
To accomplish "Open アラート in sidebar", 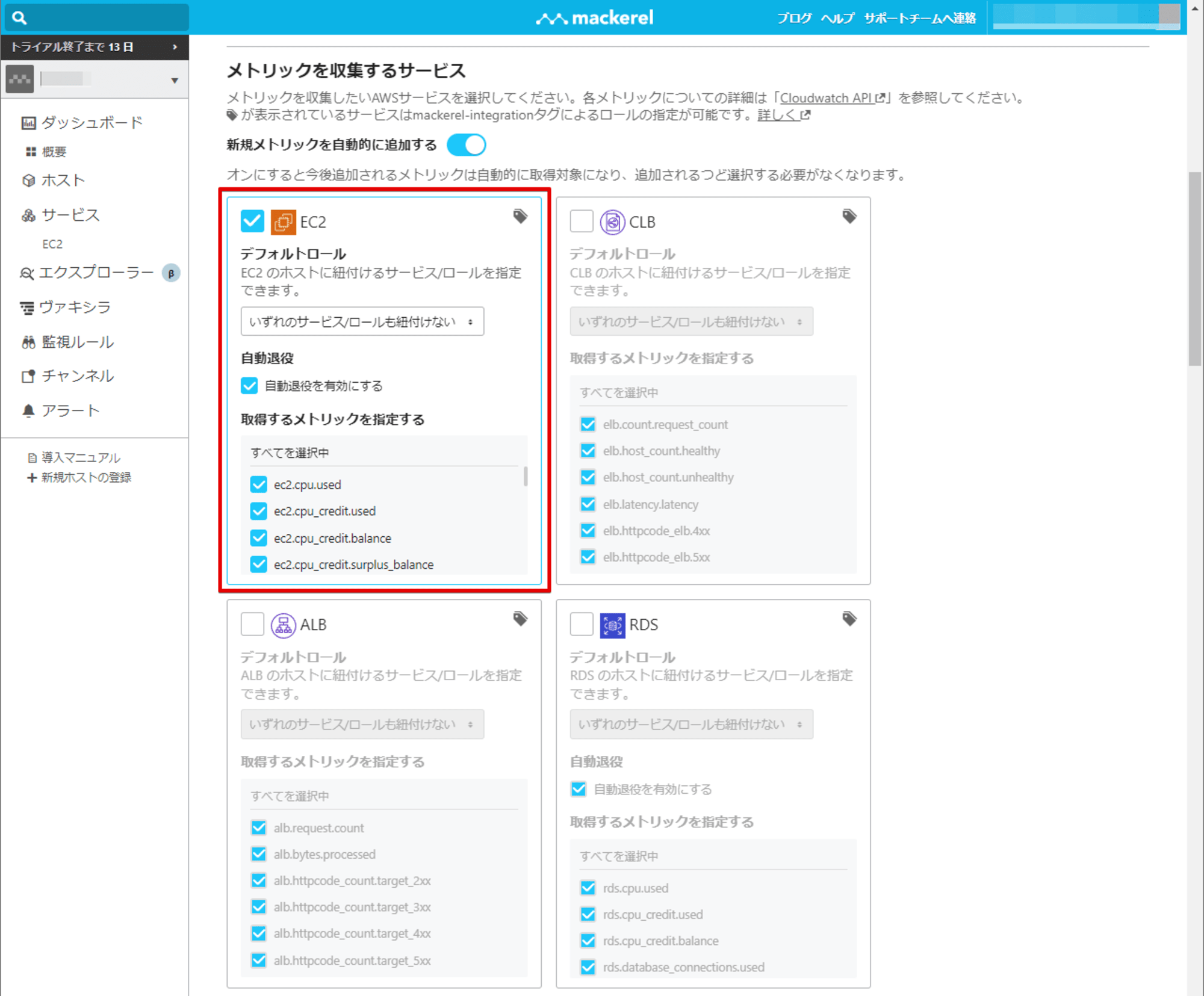I will pos(70,410).
